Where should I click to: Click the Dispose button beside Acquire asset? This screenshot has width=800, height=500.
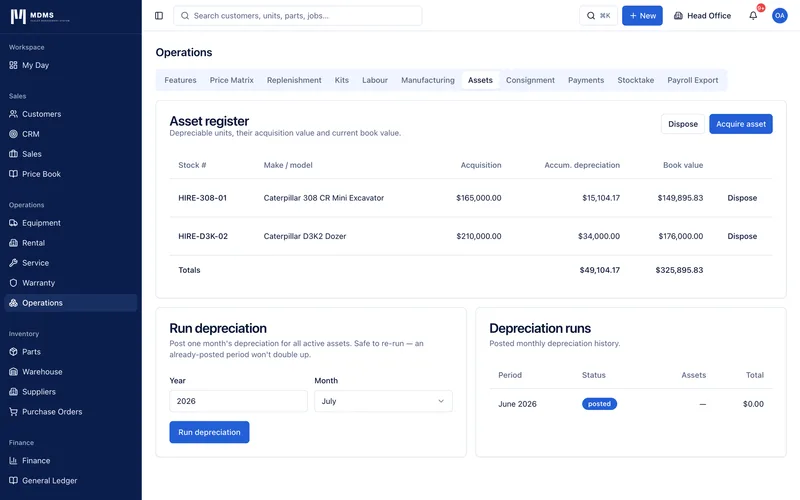[x=683, y=124]
